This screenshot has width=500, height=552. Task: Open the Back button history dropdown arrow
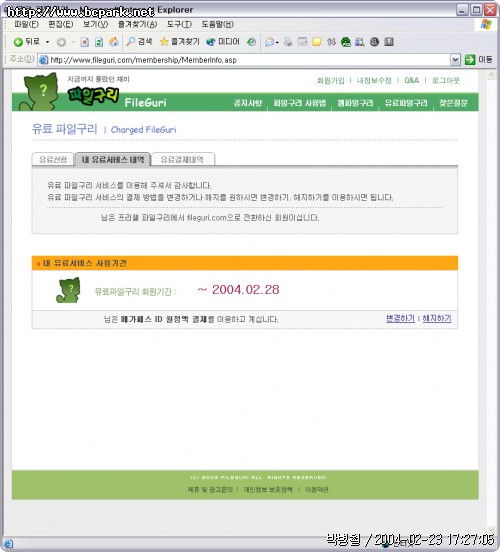pyautogui.click(x=47, y=42)
